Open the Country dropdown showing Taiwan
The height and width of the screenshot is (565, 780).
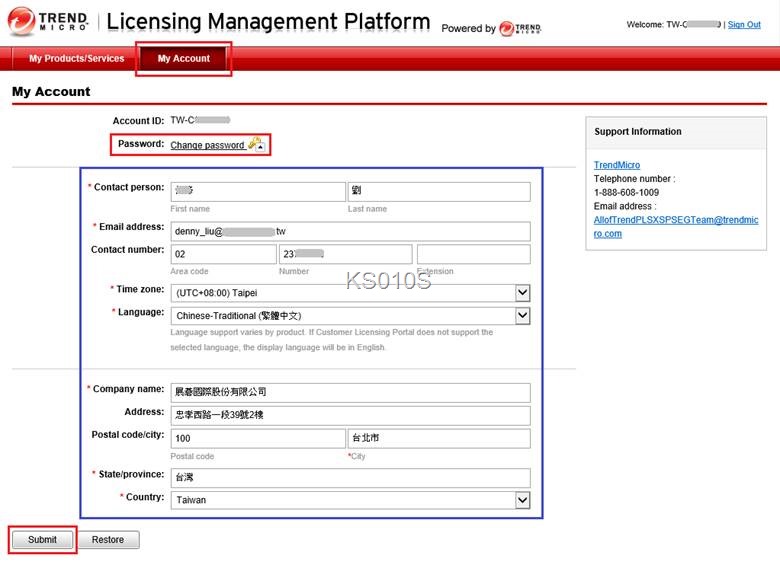point(350,500)
